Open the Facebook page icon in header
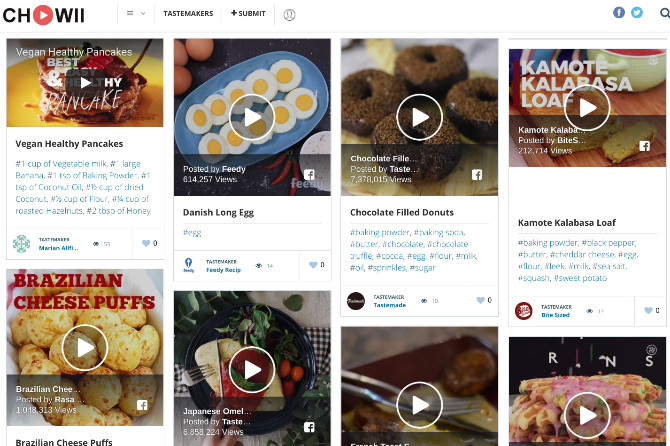This screenshot has width=670, height=446. 619,13
